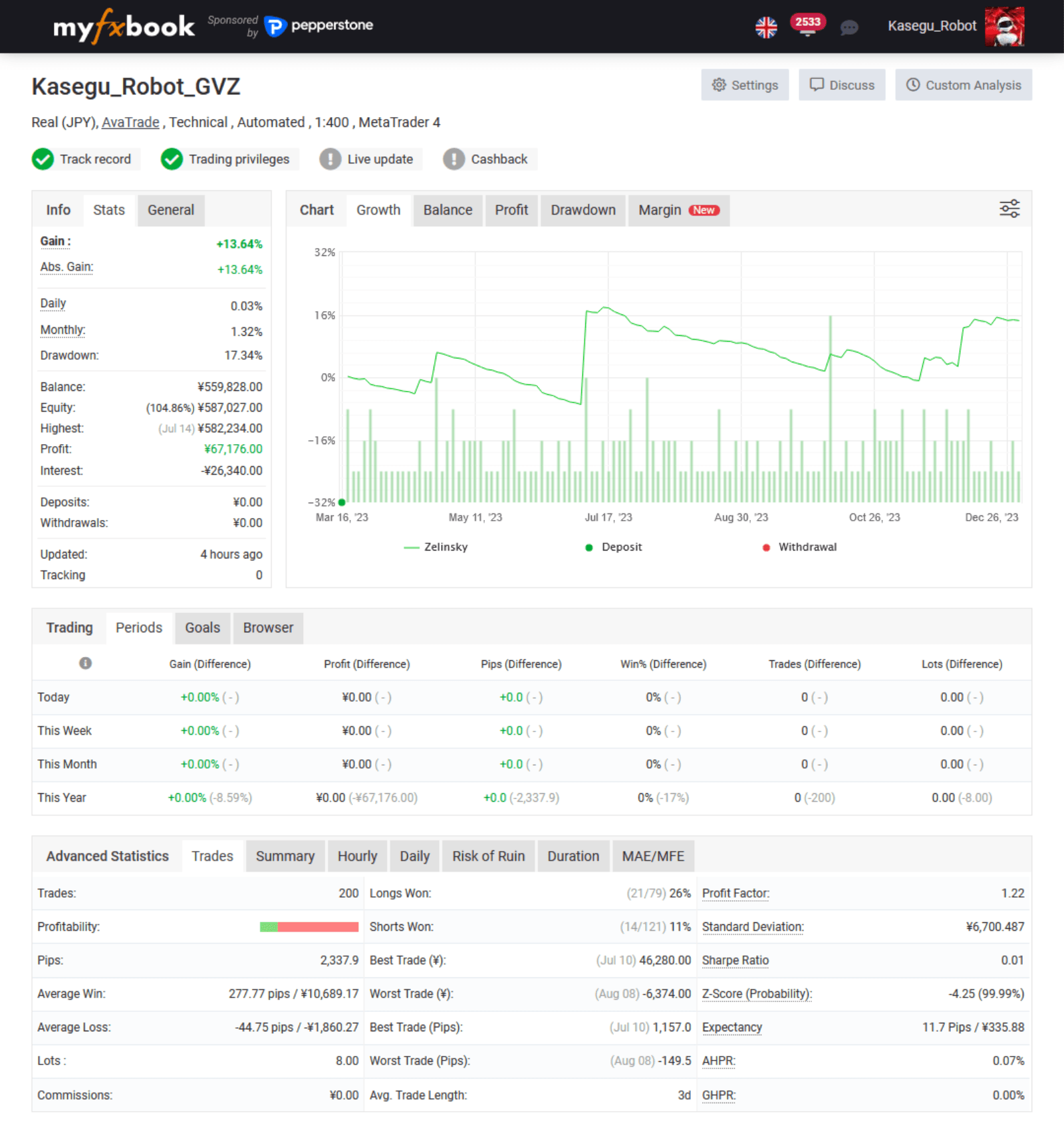Click the Highest value ¥582,234.00
Viewport: 1064px width, 1127px height.
tap(230, 429)
